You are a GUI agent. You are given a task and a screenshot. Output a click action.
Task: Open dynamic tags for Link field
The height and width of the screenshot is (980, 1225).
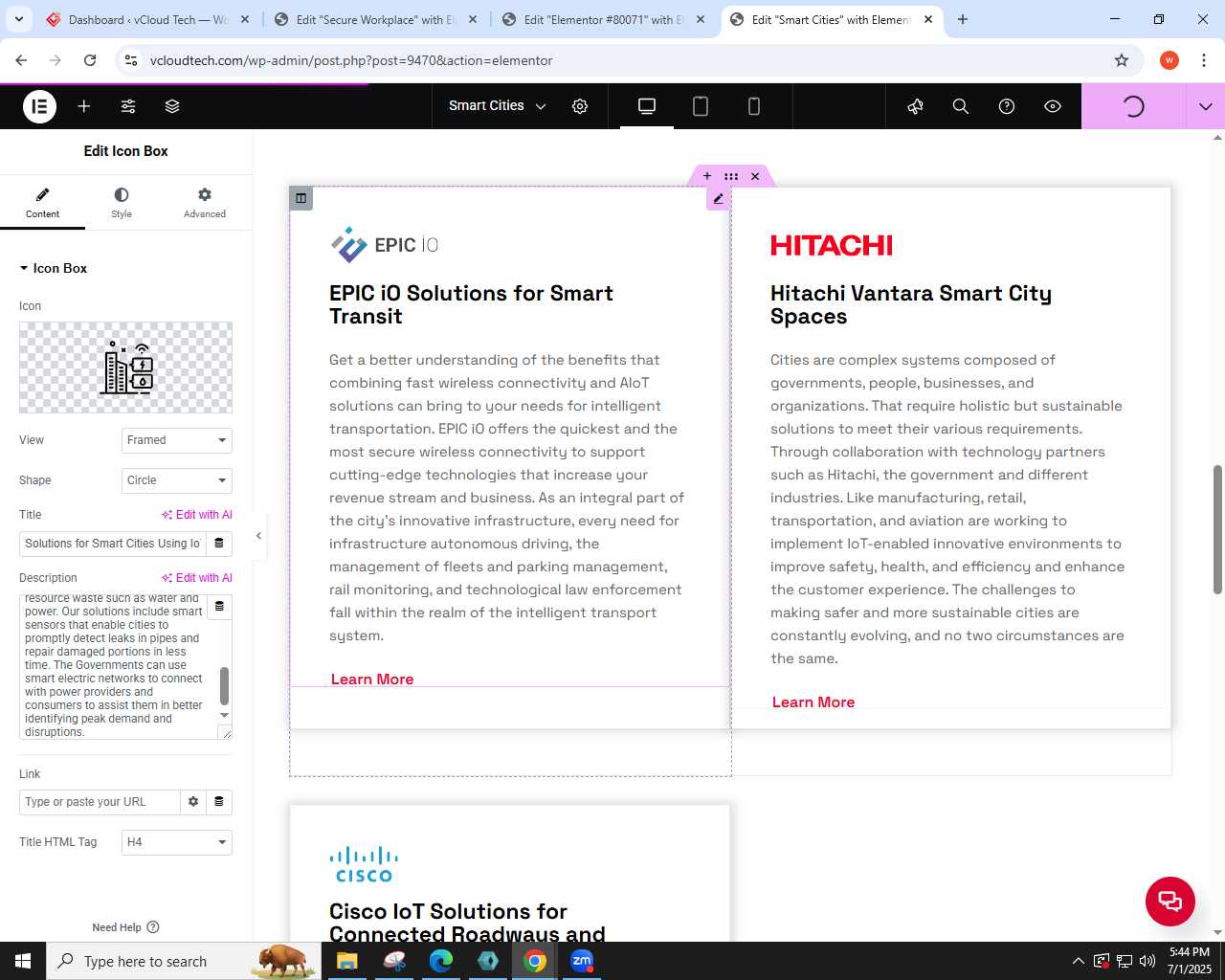click(219, 802)
